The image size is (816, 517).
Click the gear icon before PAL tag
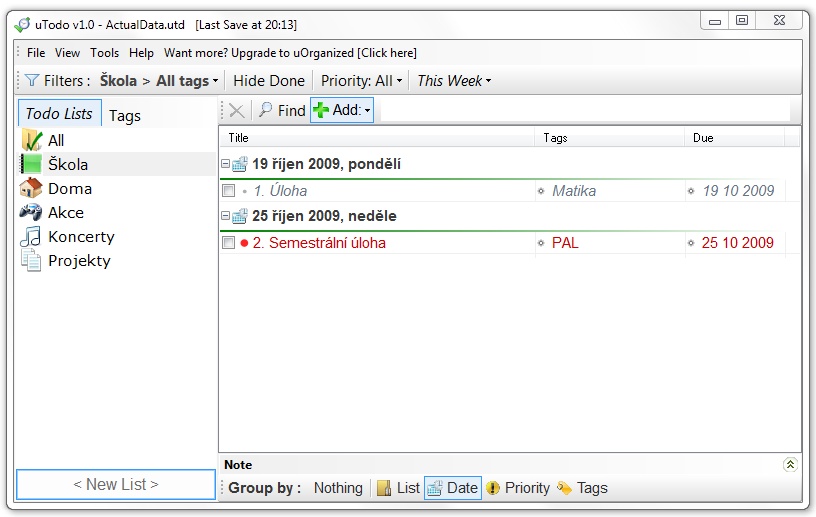[541, 243]
